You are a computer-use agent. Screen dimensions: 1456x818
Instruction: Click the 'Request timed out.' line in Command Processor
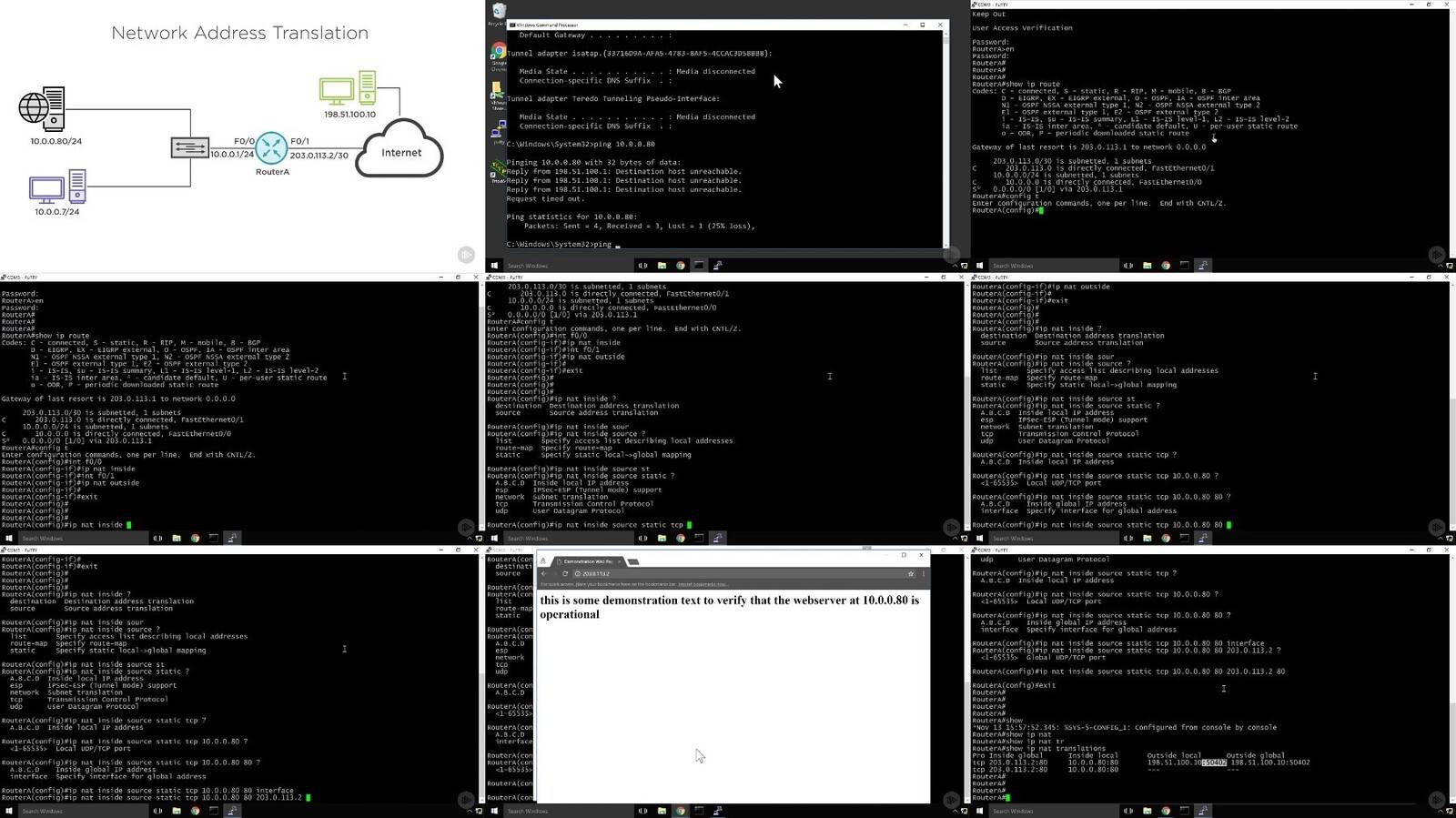tap(544, 198)
